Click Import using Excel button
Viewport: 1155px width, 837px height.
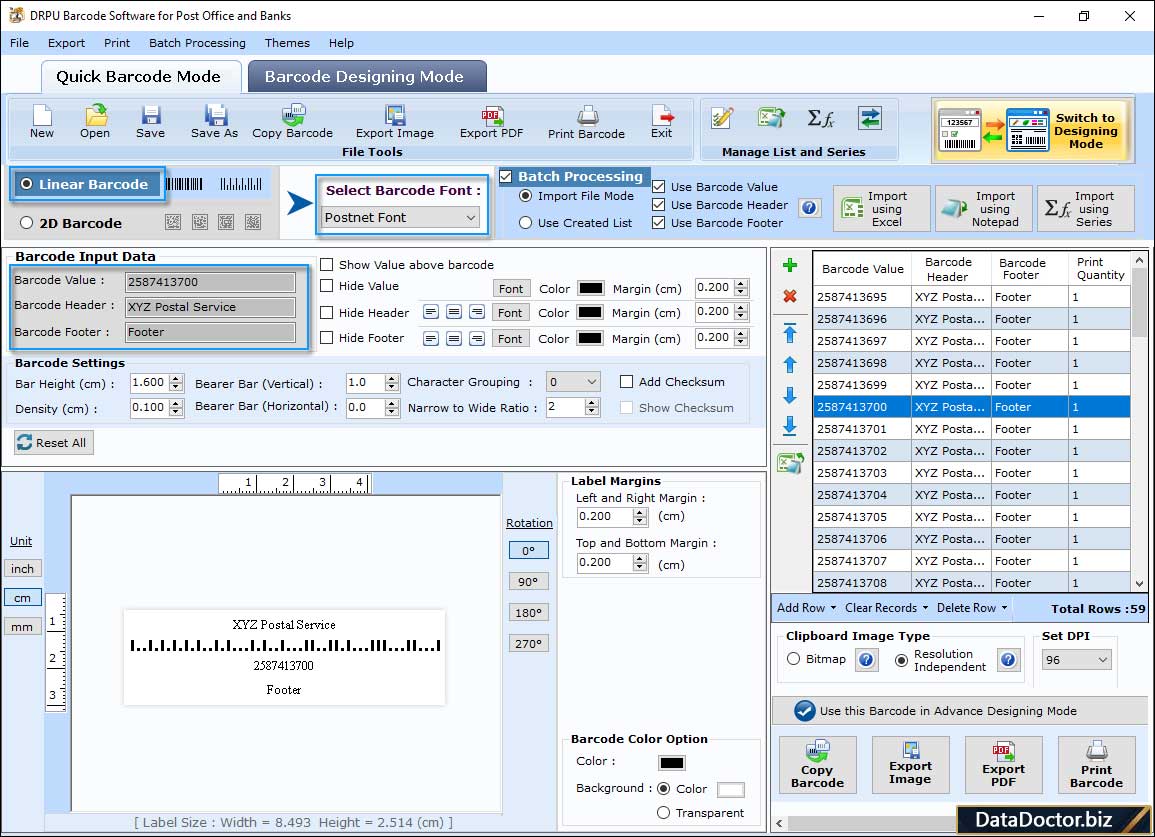[x=882, y=209]
